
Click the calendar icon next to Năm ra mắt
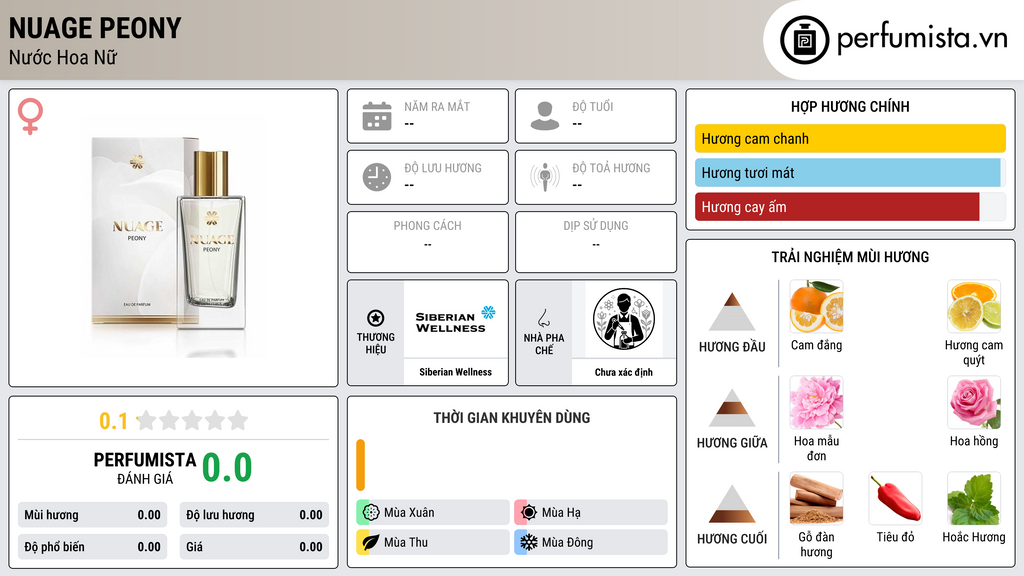pos(377,116)
